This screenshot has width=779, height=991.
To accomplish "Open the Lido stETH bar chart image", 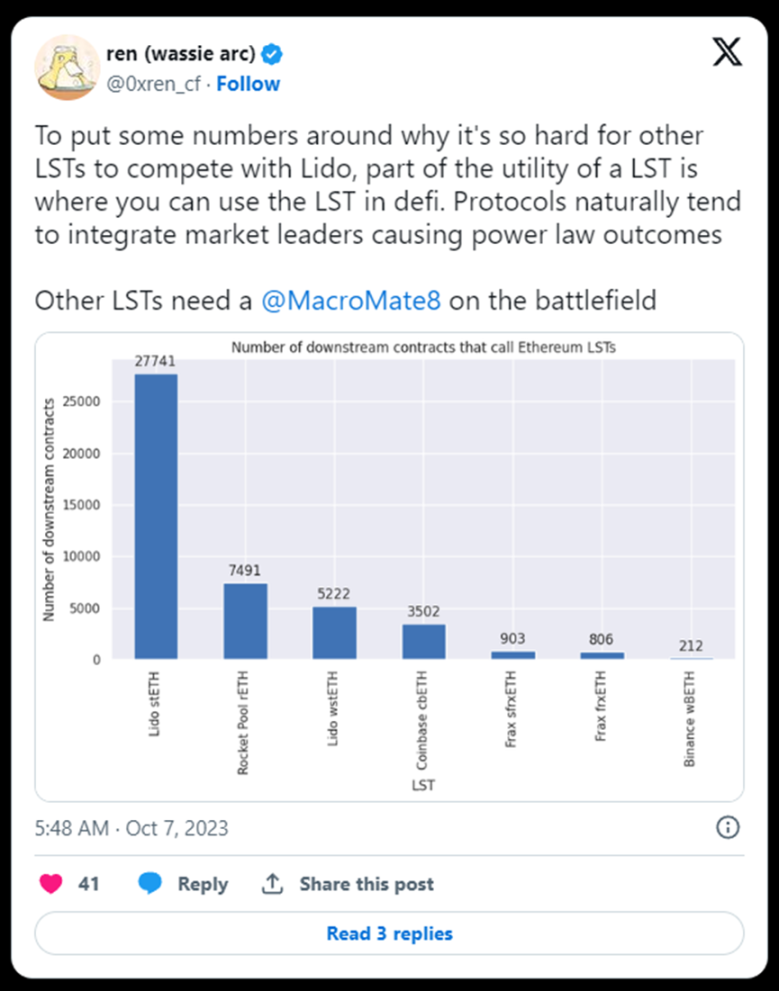I will pyautogui.click(x=389, y=567).
